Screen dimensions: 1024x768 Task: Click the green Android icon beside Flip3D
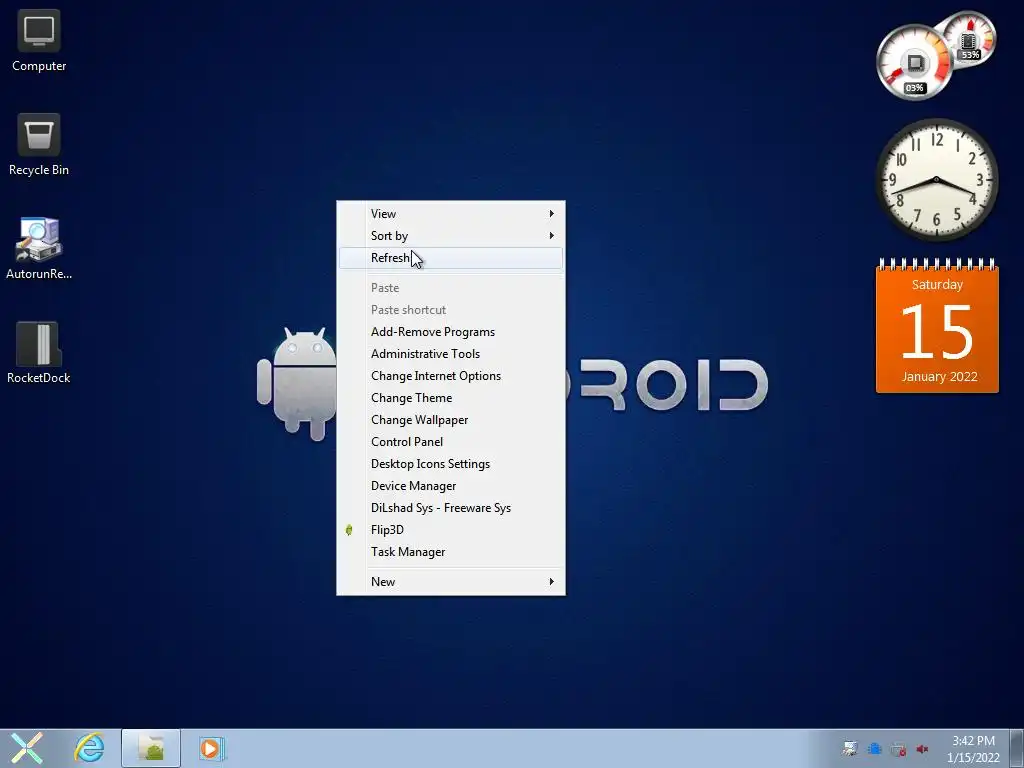point(349,530)
